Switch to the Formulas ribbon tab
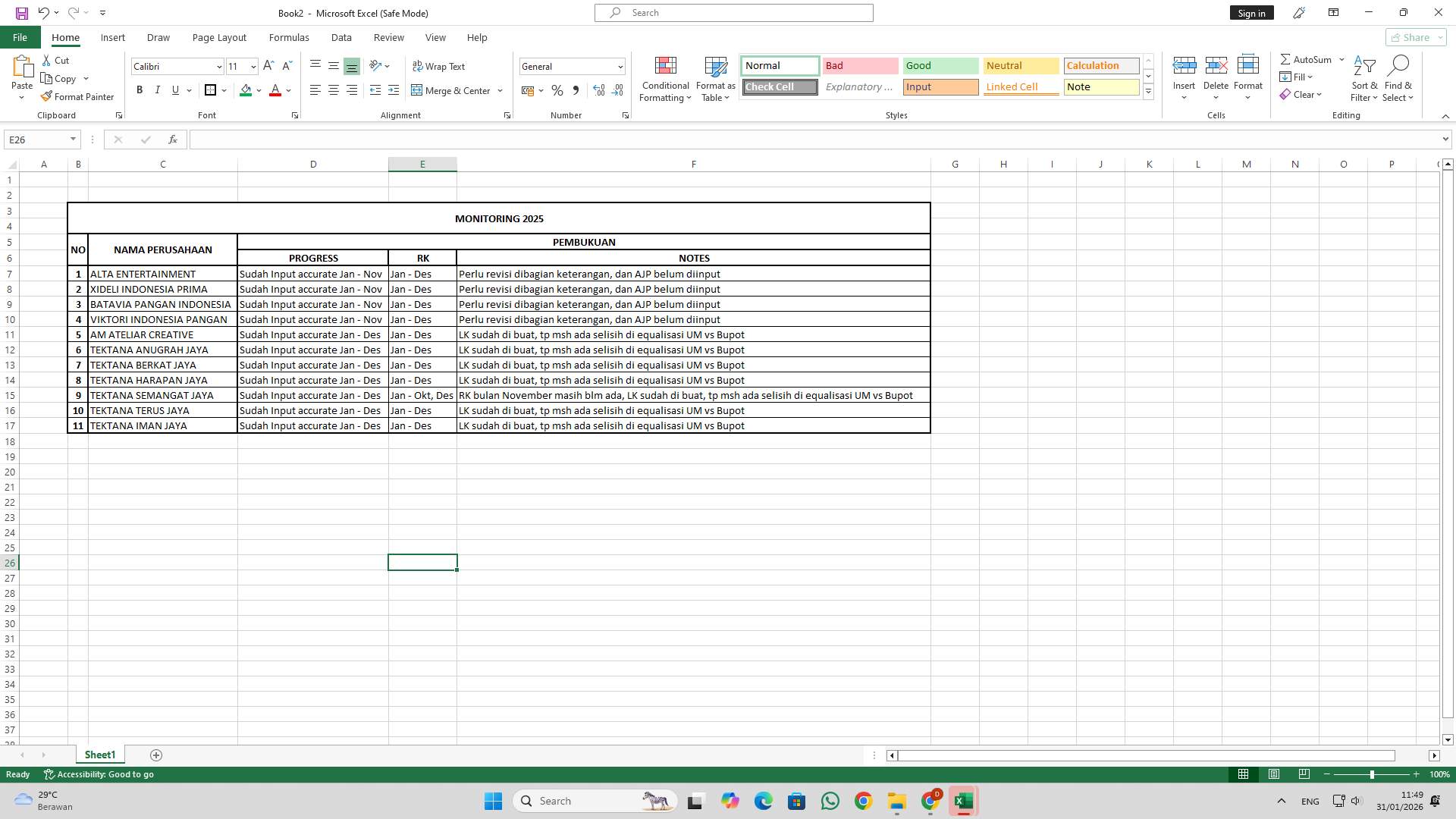The image size is (1456, 819). [x=289, y=37]
